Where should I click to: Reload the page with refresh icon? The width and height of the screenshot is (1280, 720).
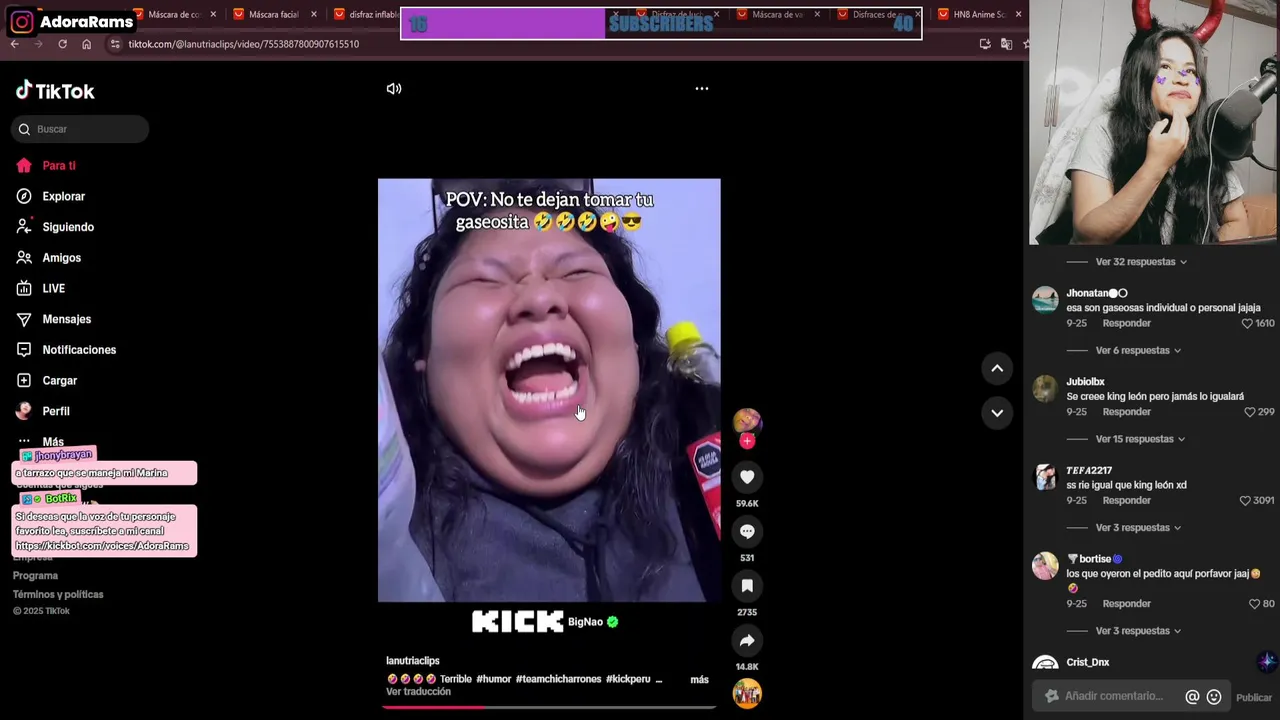point(62,44)
